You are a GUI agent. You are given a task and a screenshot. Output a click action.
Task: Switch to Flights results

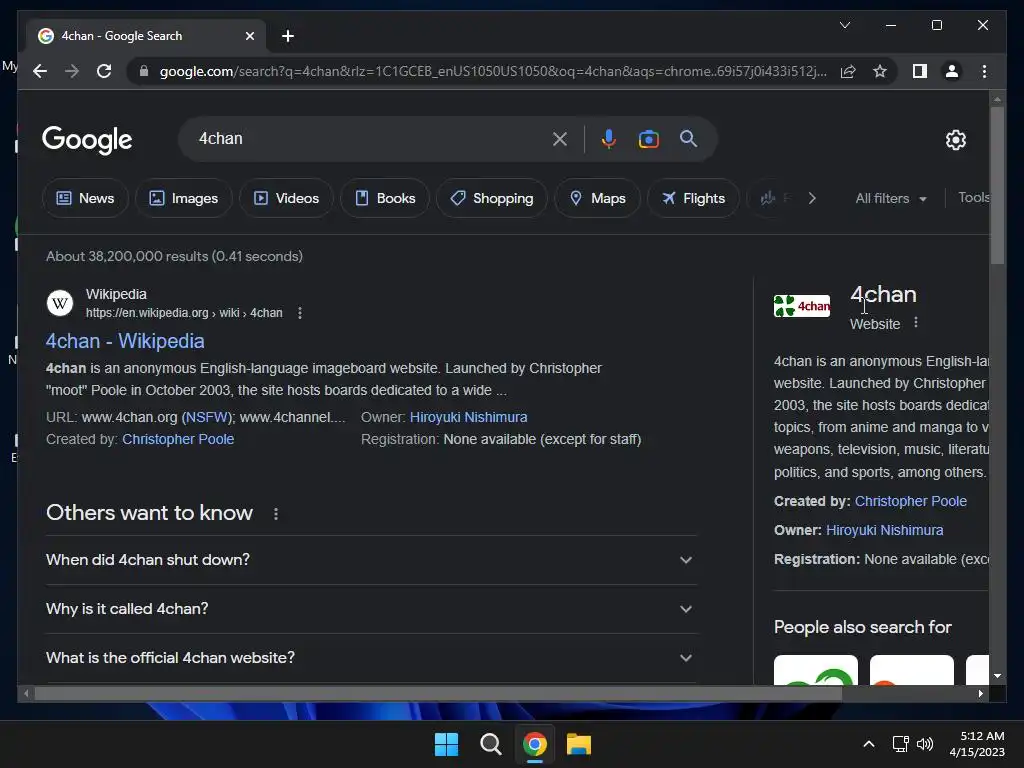(x=693, y=198)
